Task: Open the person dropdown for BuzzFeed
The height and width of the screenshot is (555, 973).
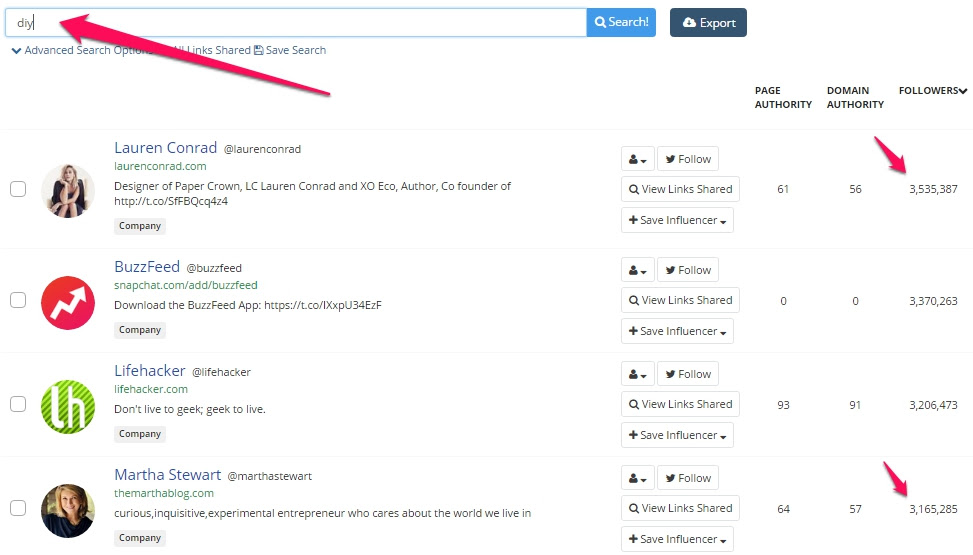Action: [x=637, y=270]
